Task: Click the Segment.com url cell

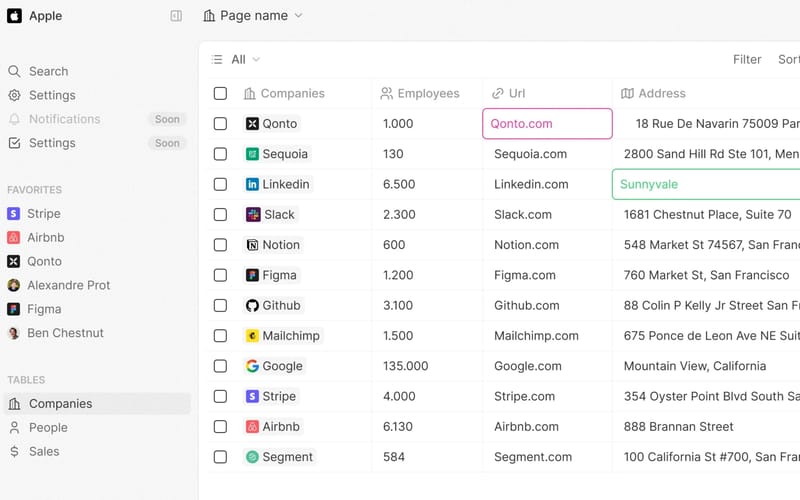Action: click(x=547, y=457)
